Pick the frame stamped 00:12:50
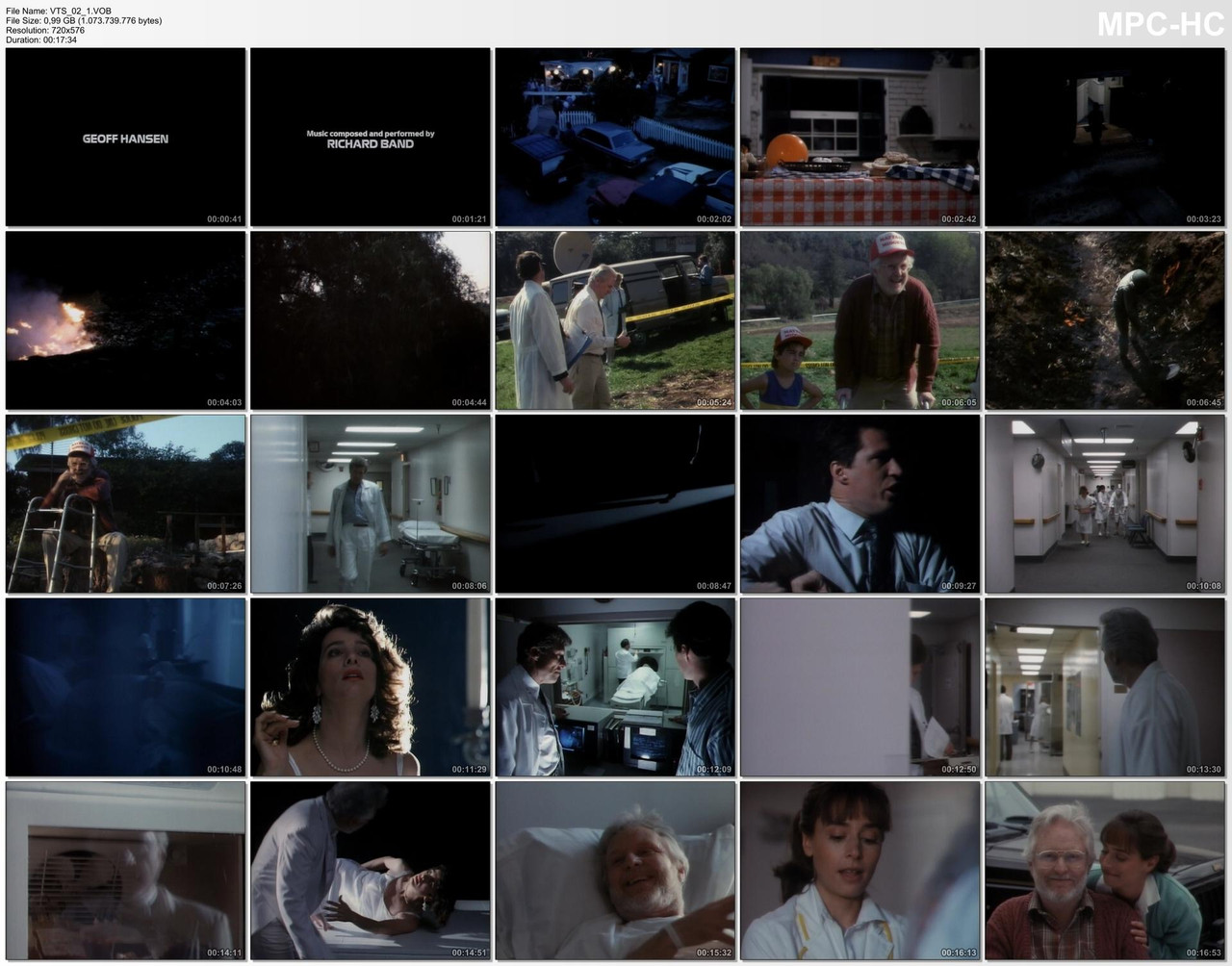This screenshot has width=1232, height=966. pyautogui.click(x=860, y=687)
